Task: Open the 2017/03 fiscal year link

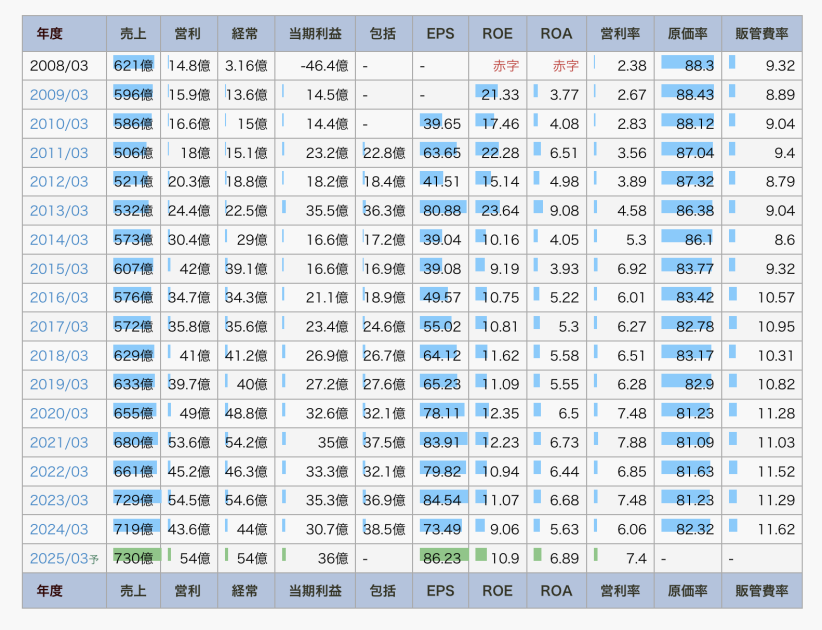Action: (x=59, y=327)
